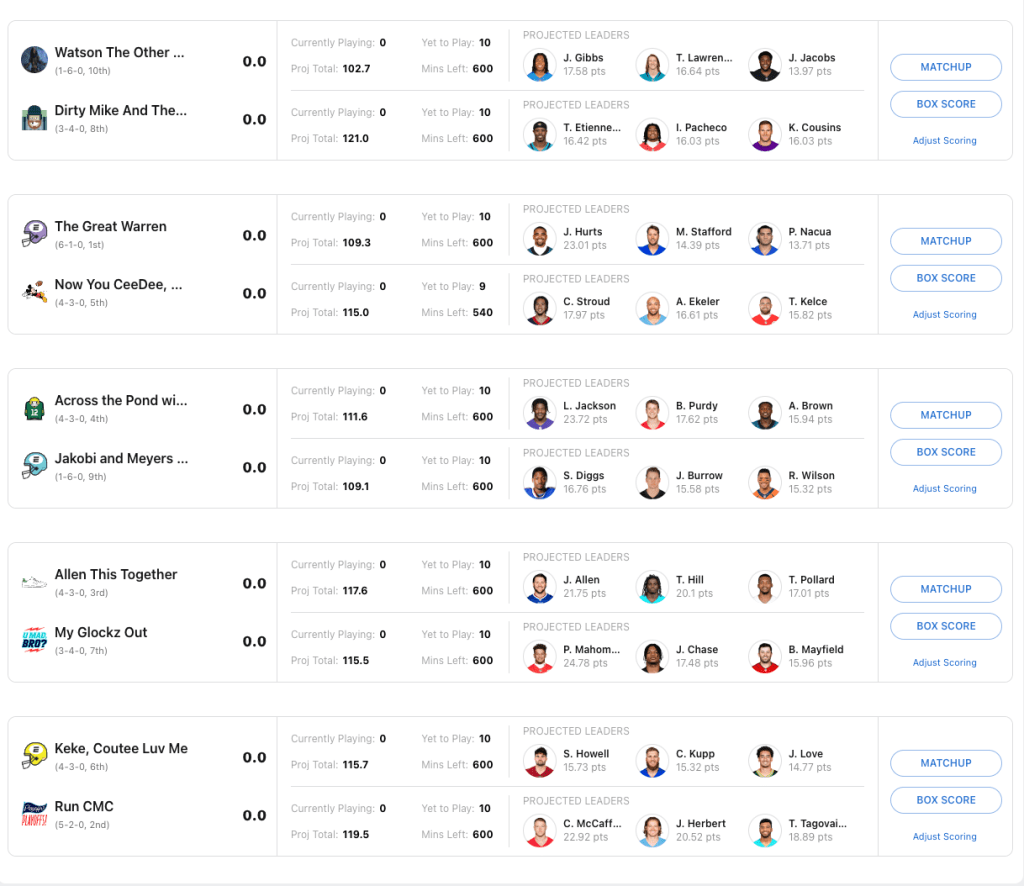
Task: Click Run CMC team logo
Action: tap(34, 814)
